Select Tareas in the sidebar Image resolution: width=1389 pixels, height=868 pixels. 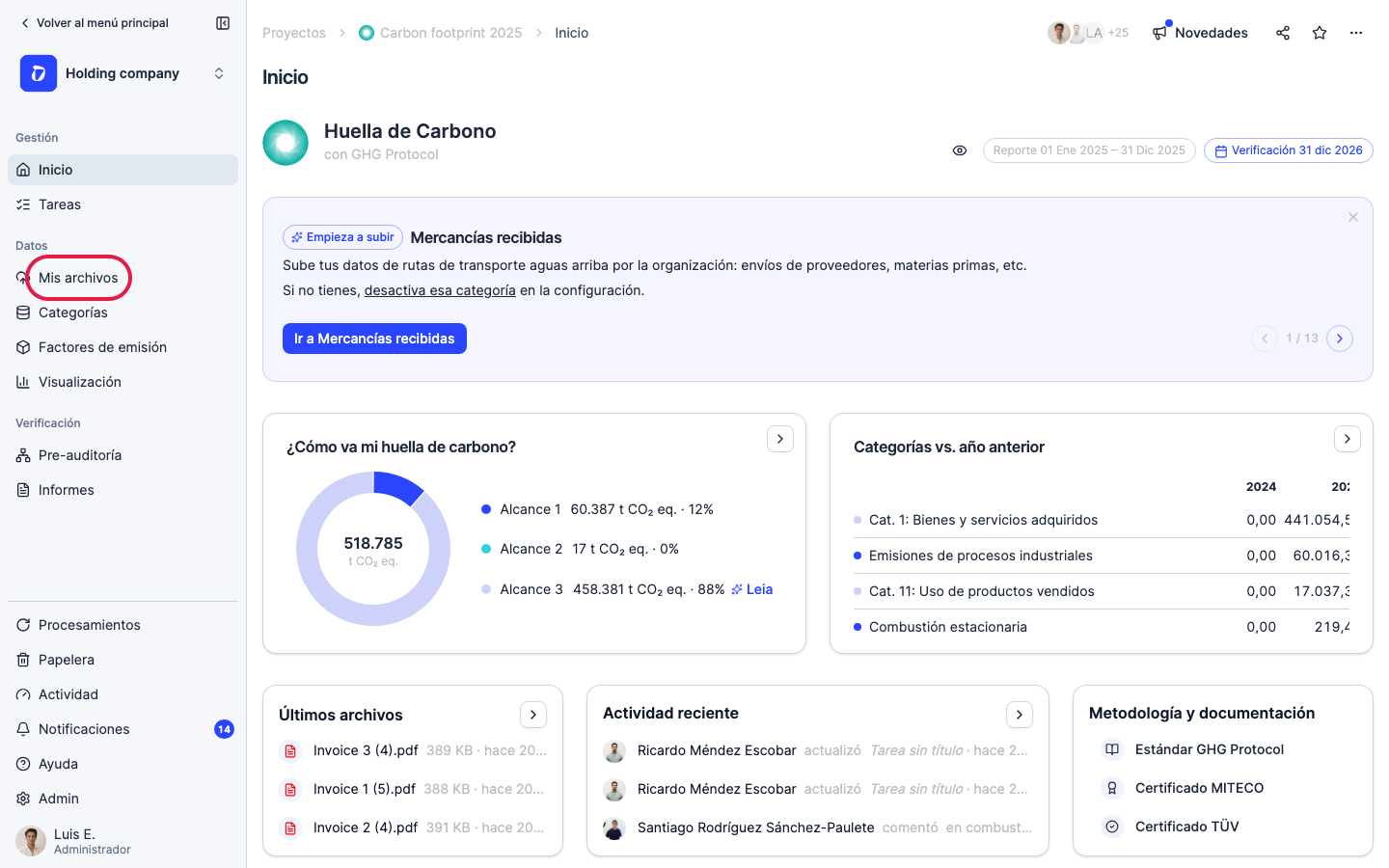click(123, 204)
